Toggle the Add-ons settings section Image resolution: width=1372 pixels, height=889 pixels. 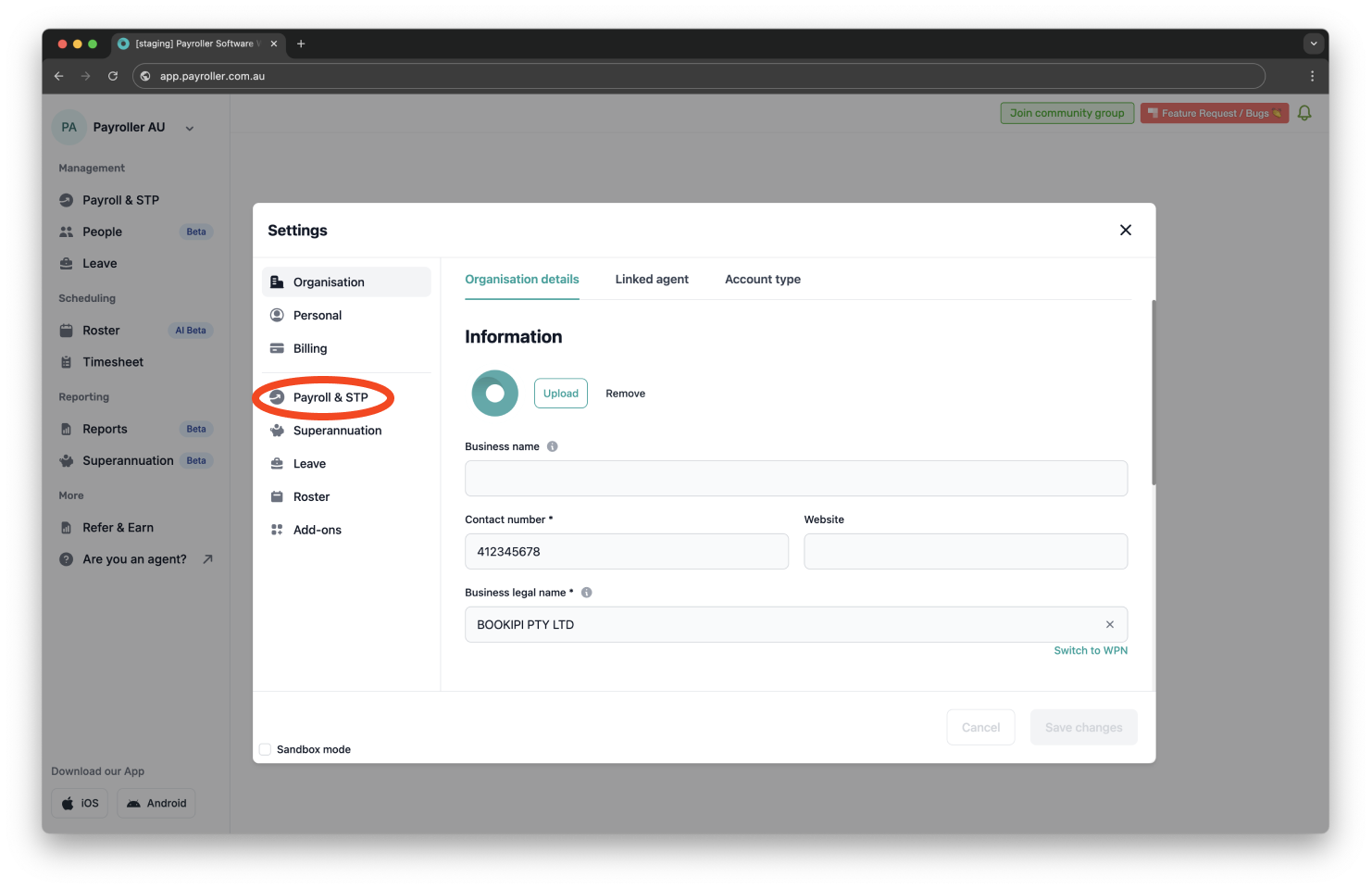tap(317, 529)
